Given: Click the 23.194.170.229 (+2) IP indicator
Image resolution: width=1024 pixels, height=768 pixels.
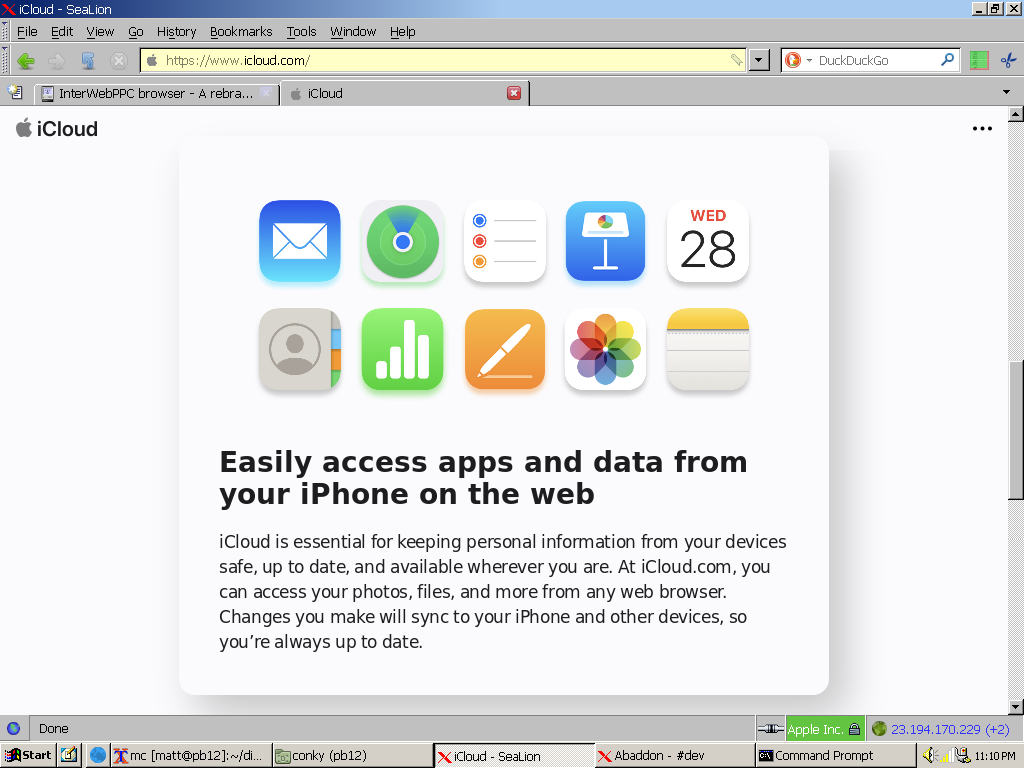Looking at the screenshot, I should click(950, 729).
